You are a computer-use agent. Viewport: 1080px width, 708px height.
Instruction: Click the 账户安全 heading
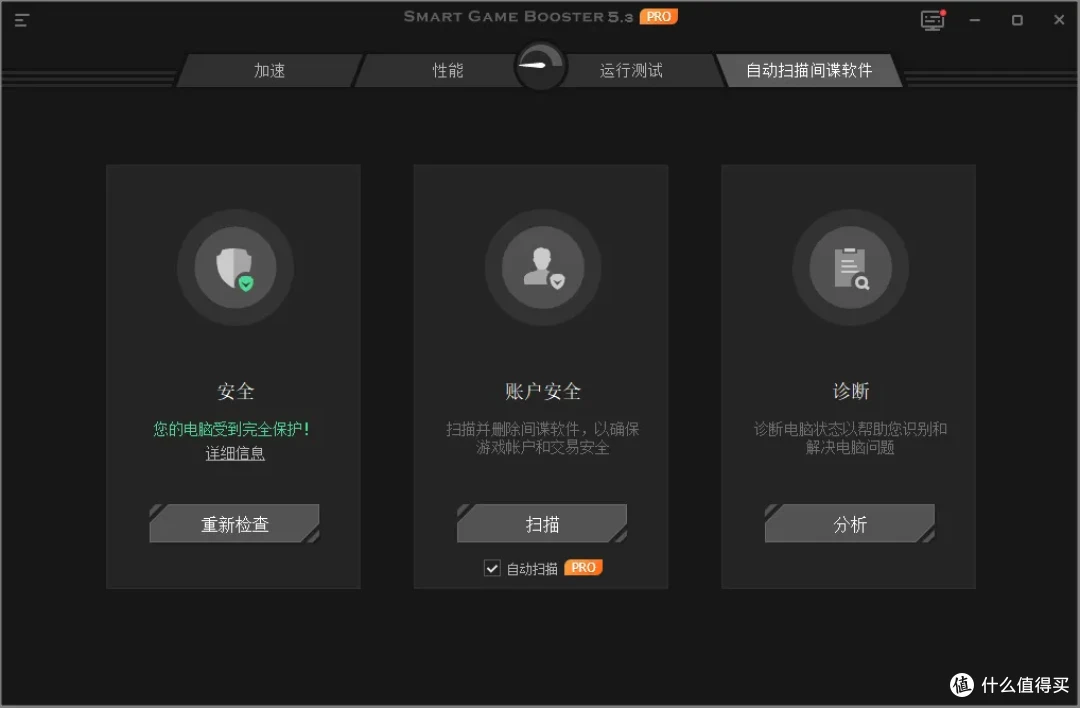(x=543, y=391)
